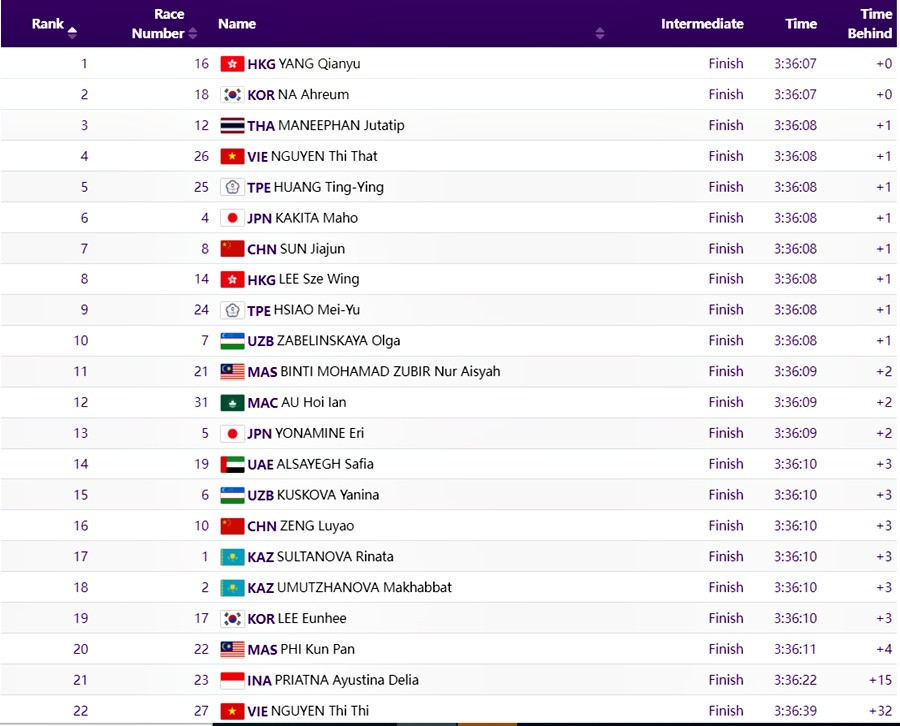
Task: Click the Korea flag next to NA Ahreum
Action: (x=232, y=95)
